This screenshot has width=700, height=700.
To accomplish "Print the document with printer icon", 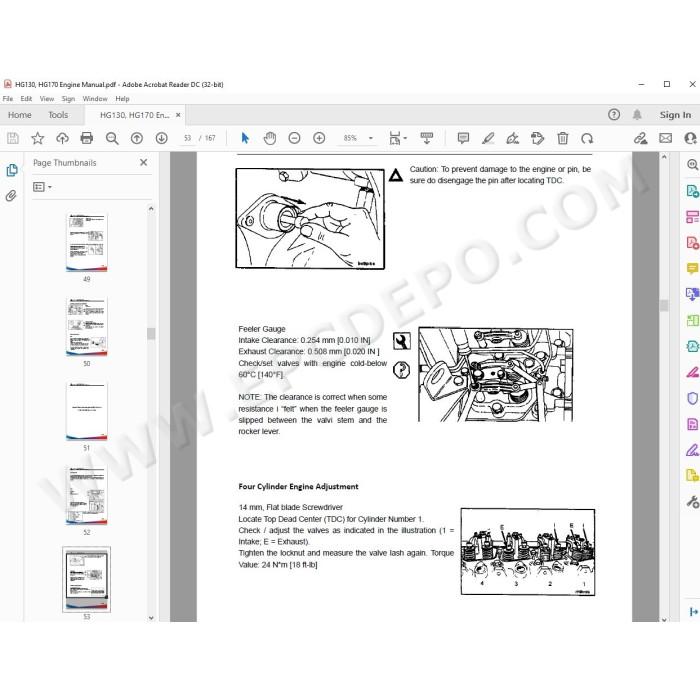I will pyautogui.click(x=87, y=138).
